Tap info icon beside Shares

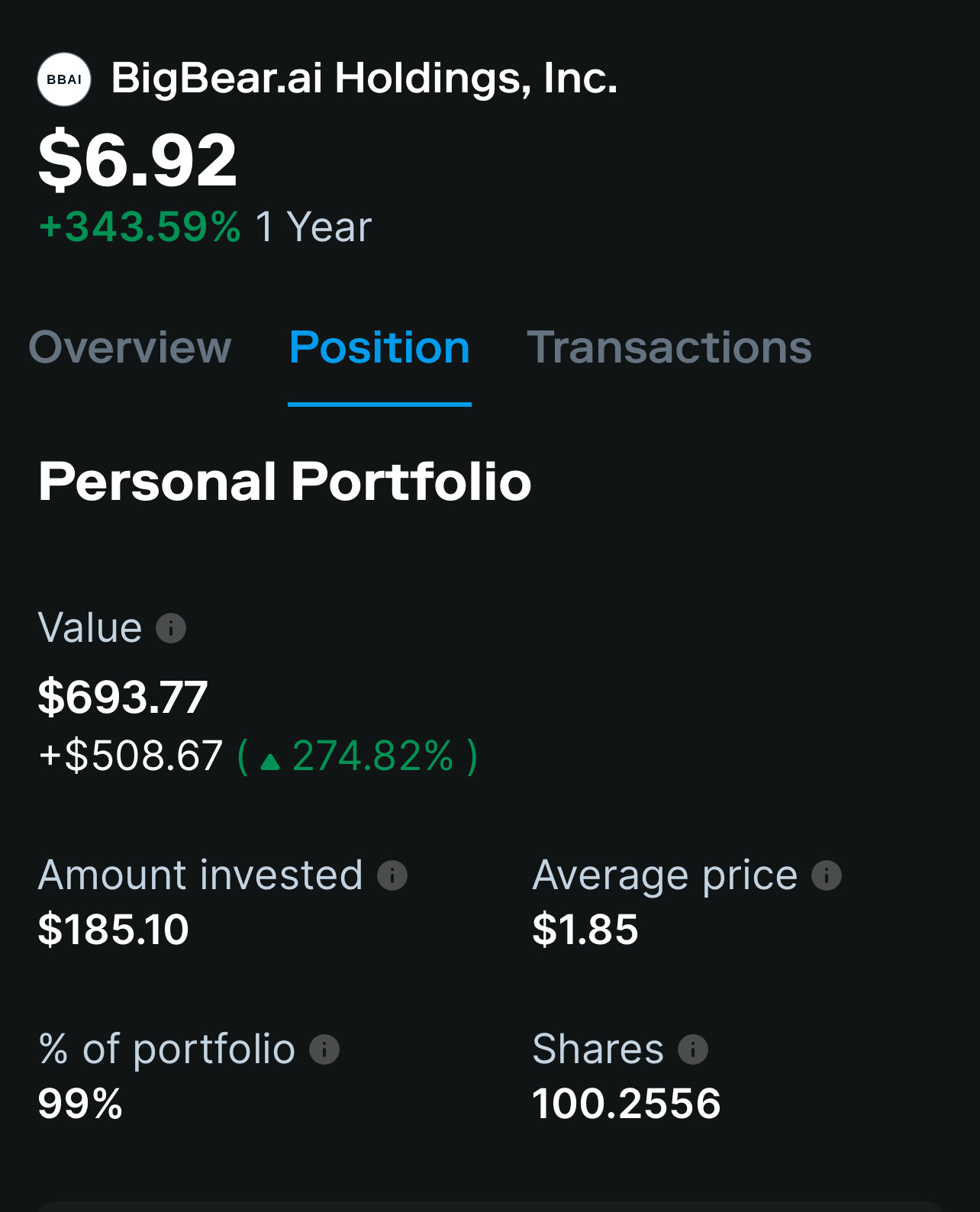pyautogui.click(x=693, y=1049)
